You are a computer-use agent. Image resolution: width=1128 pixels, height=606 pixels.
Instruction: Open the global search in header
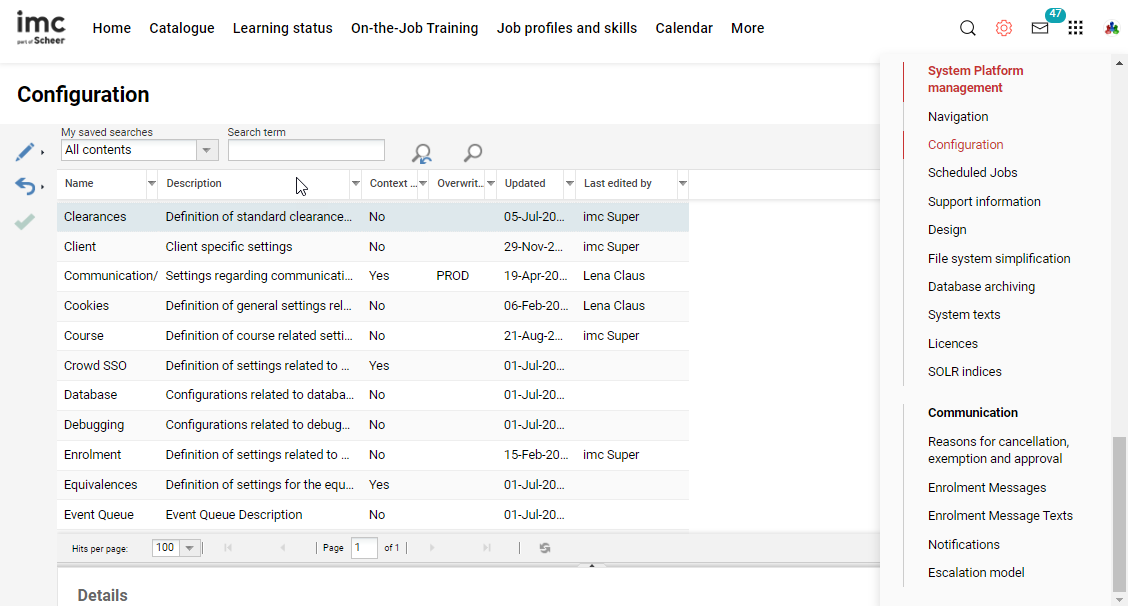(x=967, y=28)
